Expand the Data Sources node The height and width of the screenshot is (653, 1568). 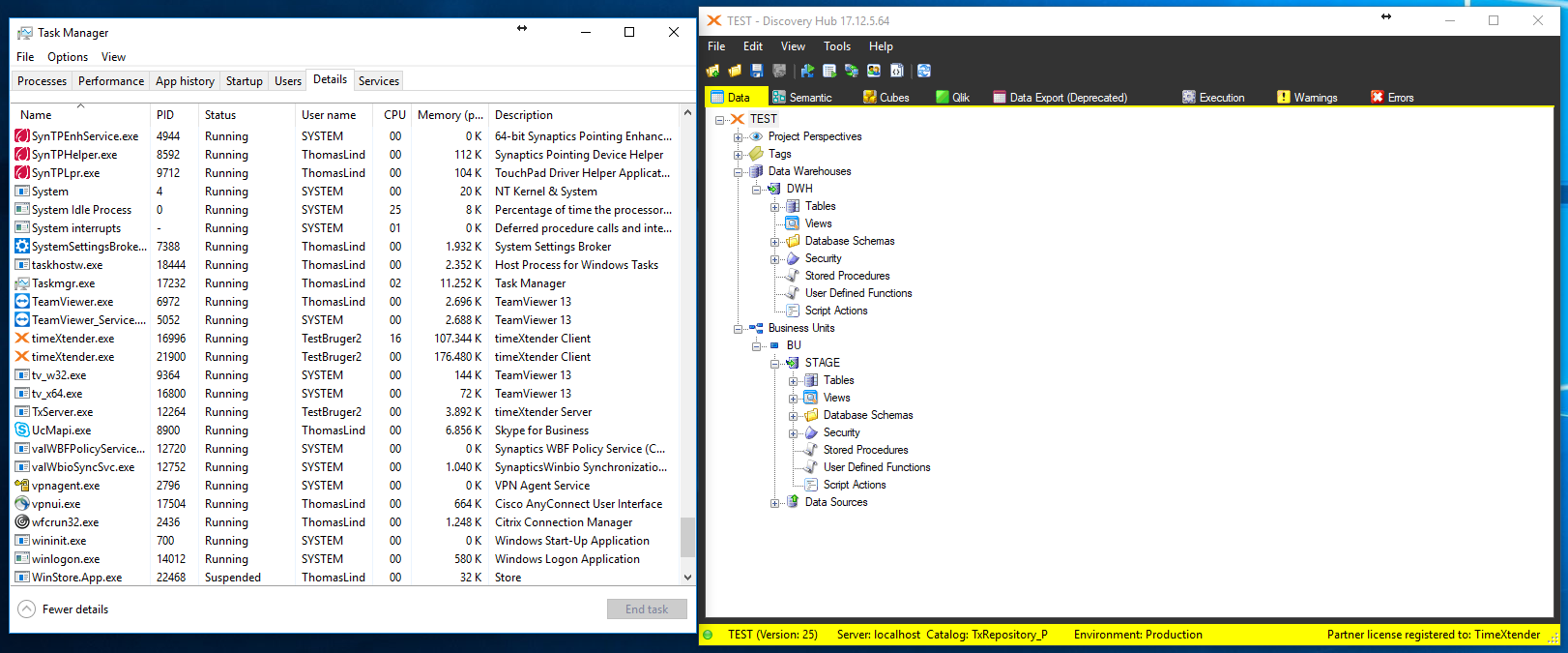click(x=774, y=503)
